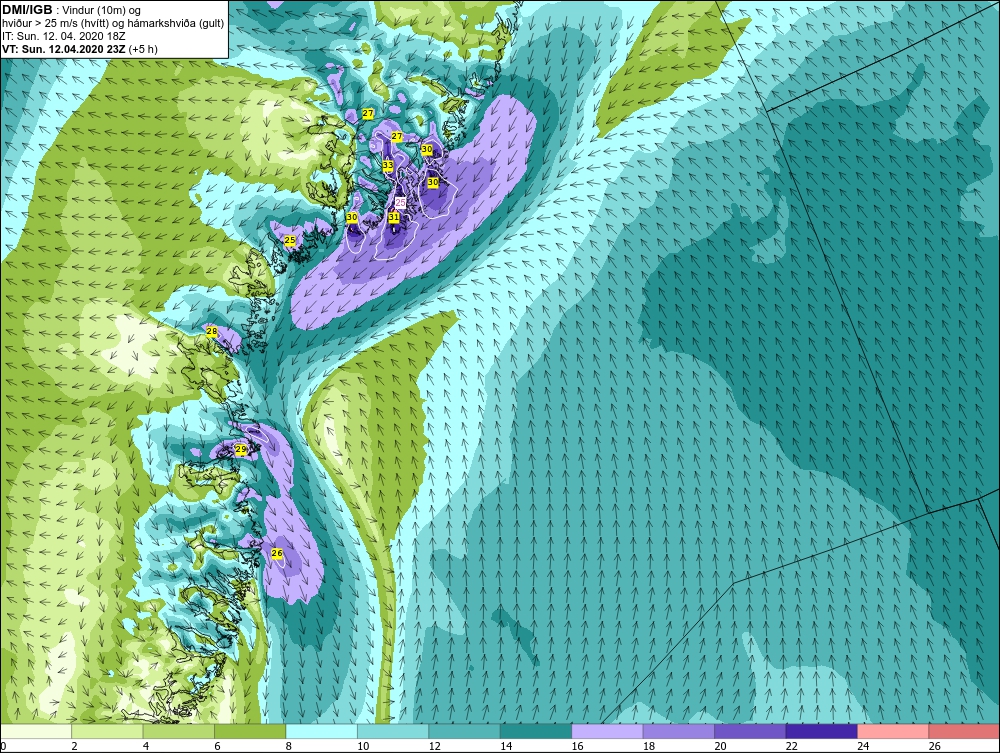The height and width of the screenshot is (753, 1000).
Task: Click the yellow gust label 33
Action: coord(388,165)
